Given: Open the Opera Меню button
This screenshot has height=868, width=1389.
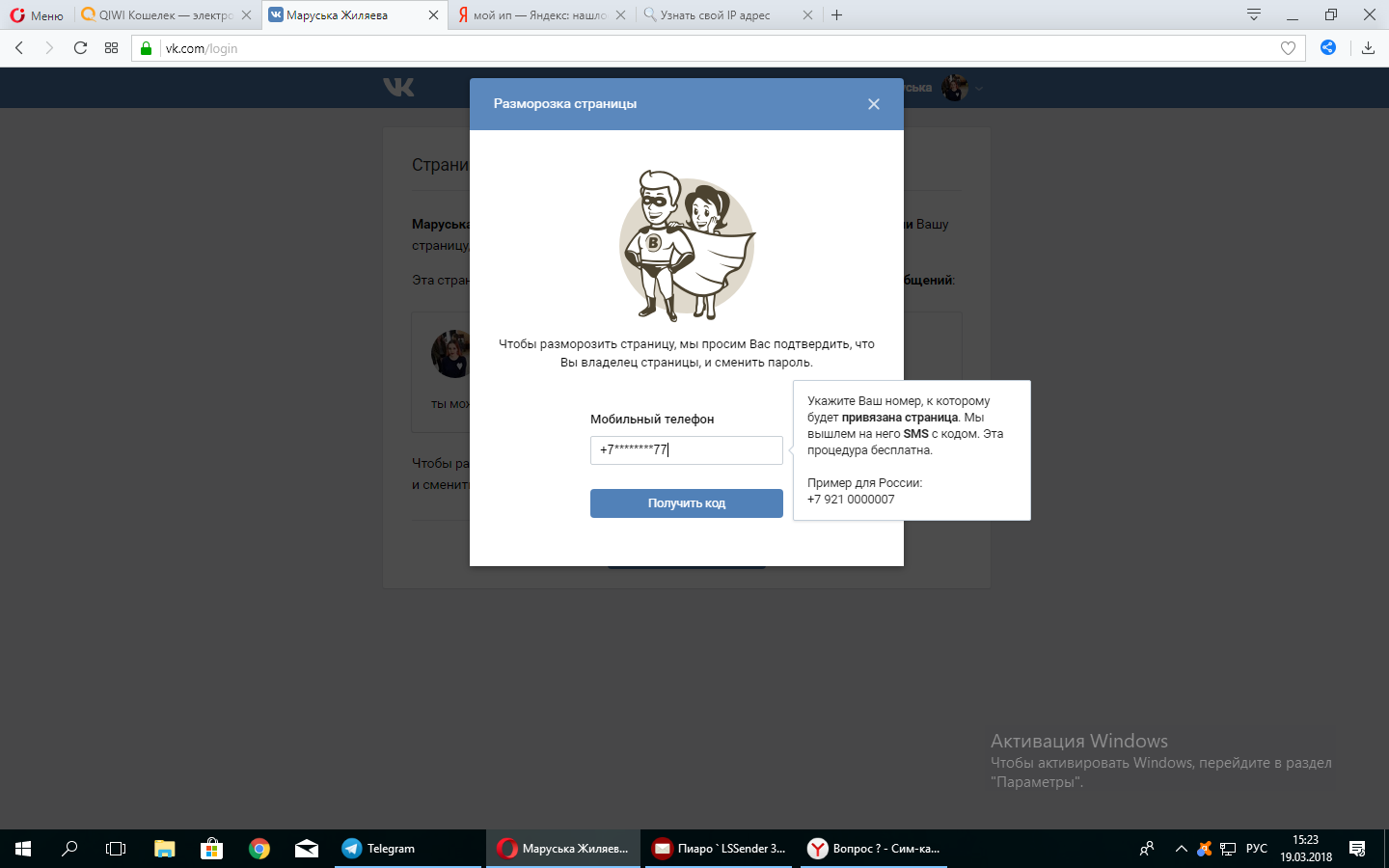Looking at the screenshot, I should pos(37,15).
